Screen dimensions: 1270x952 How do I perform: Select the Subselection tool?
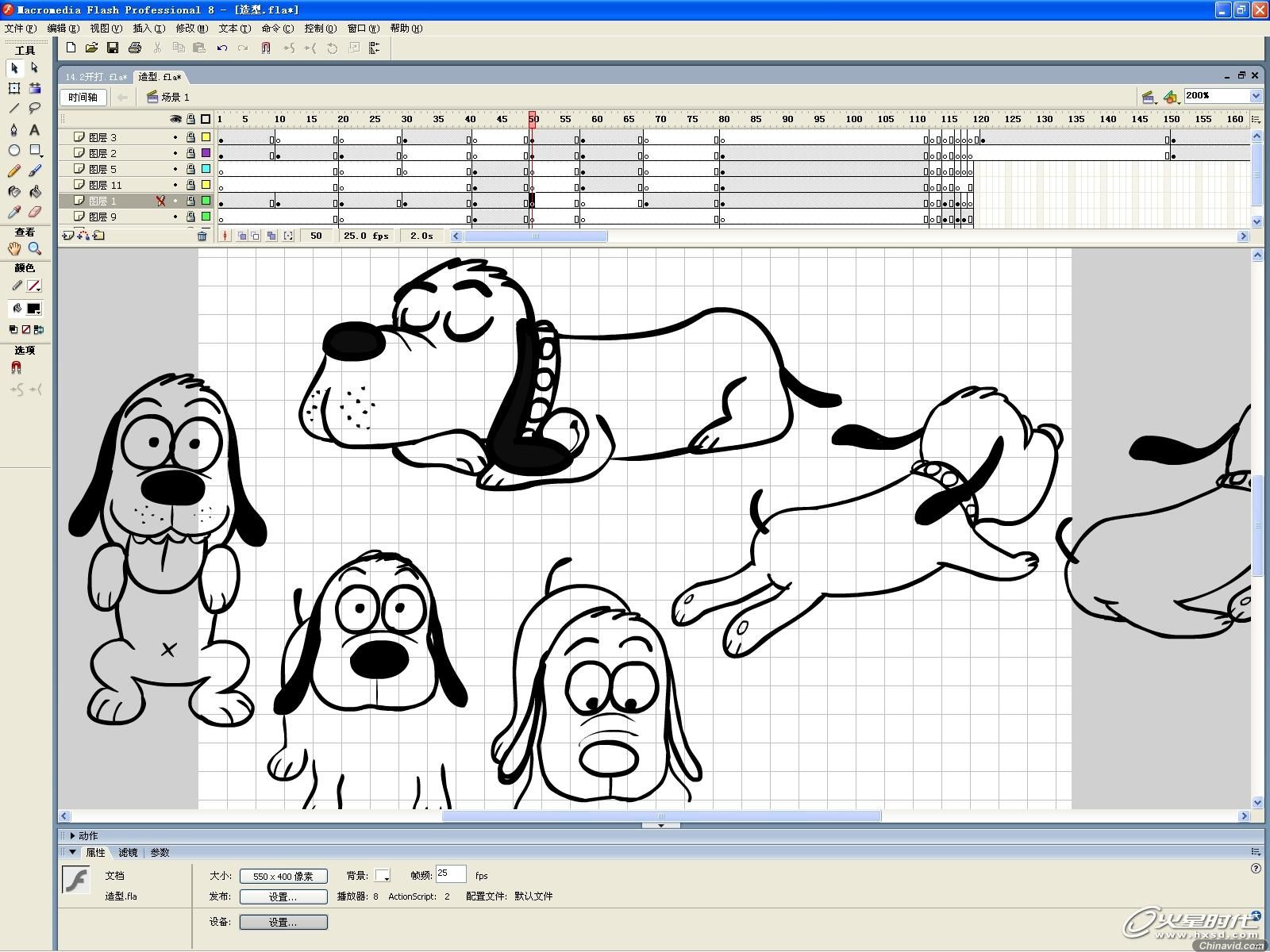pyautogui.click(x=35, y=68)
